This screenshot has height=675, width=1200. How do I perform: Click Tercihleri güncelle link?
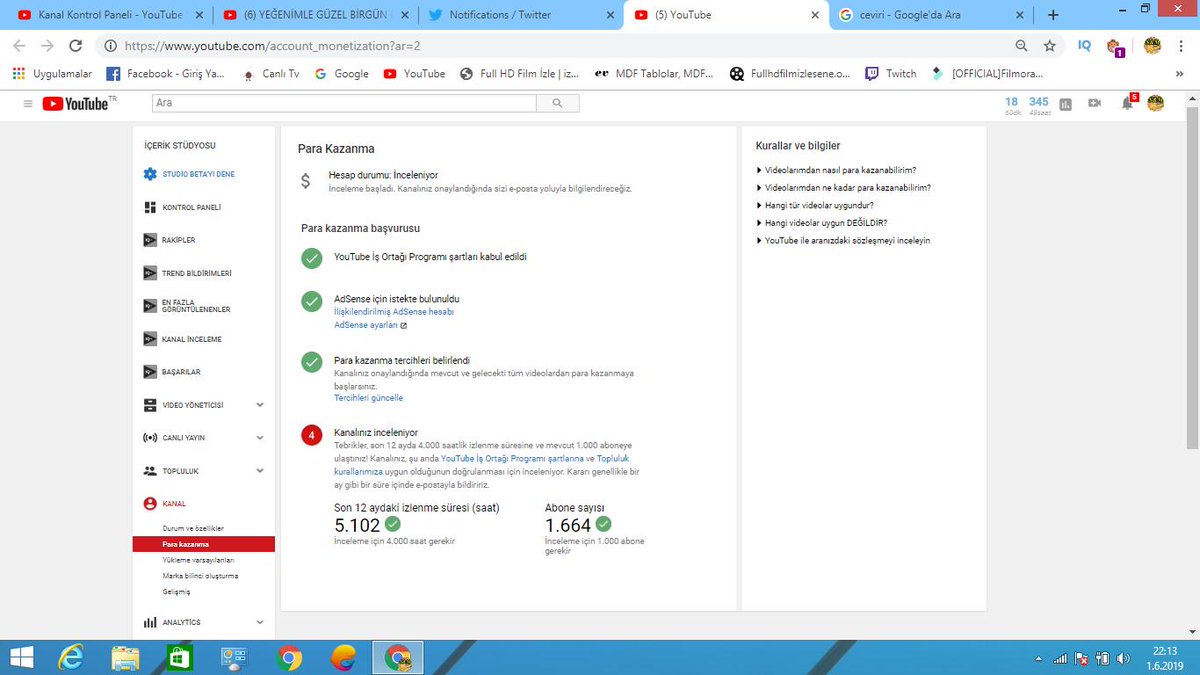pos(368,398)
